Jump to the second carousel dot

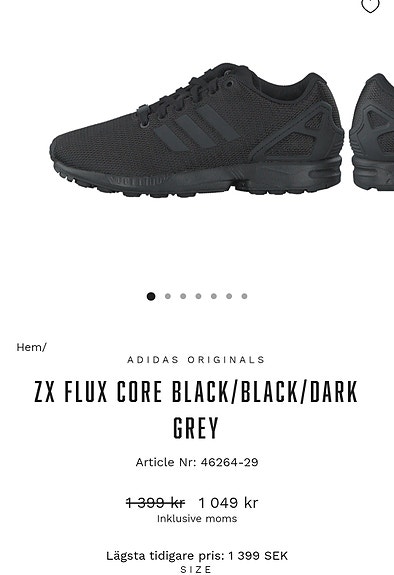click(168, 296)
